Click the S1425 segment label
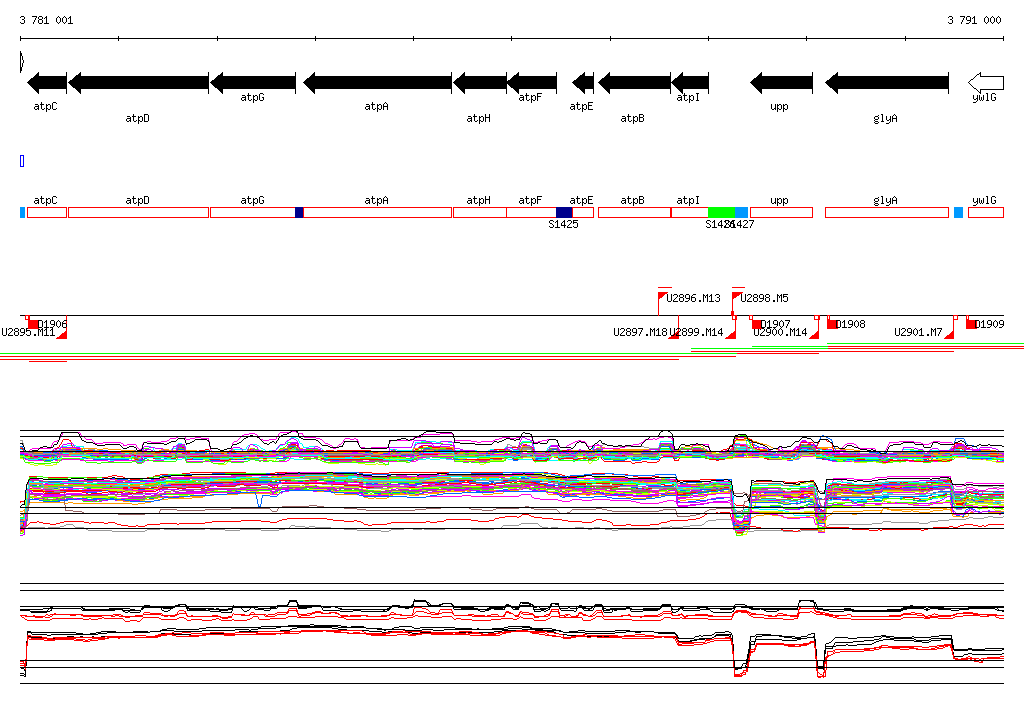 tap(563, 224)
